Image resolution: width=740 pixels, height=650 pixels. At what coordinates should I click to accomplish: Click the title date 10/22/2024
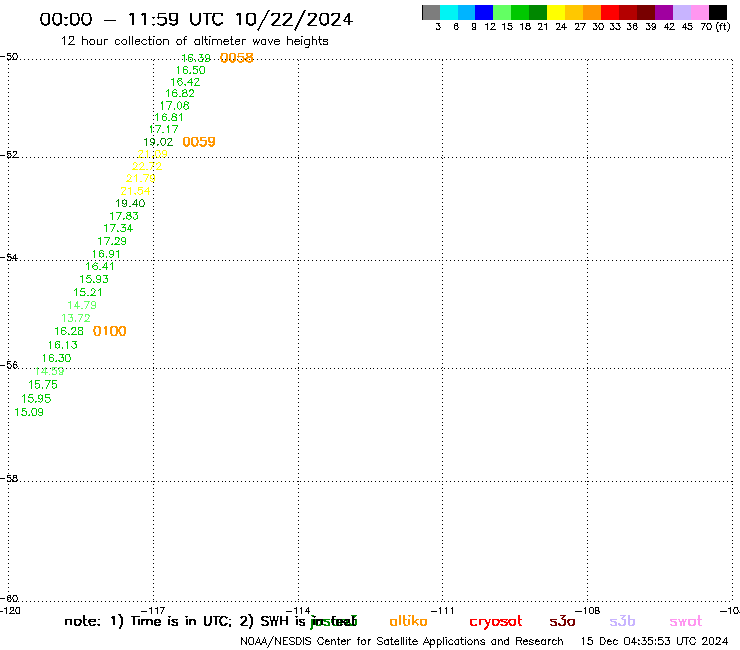[294, 19]
